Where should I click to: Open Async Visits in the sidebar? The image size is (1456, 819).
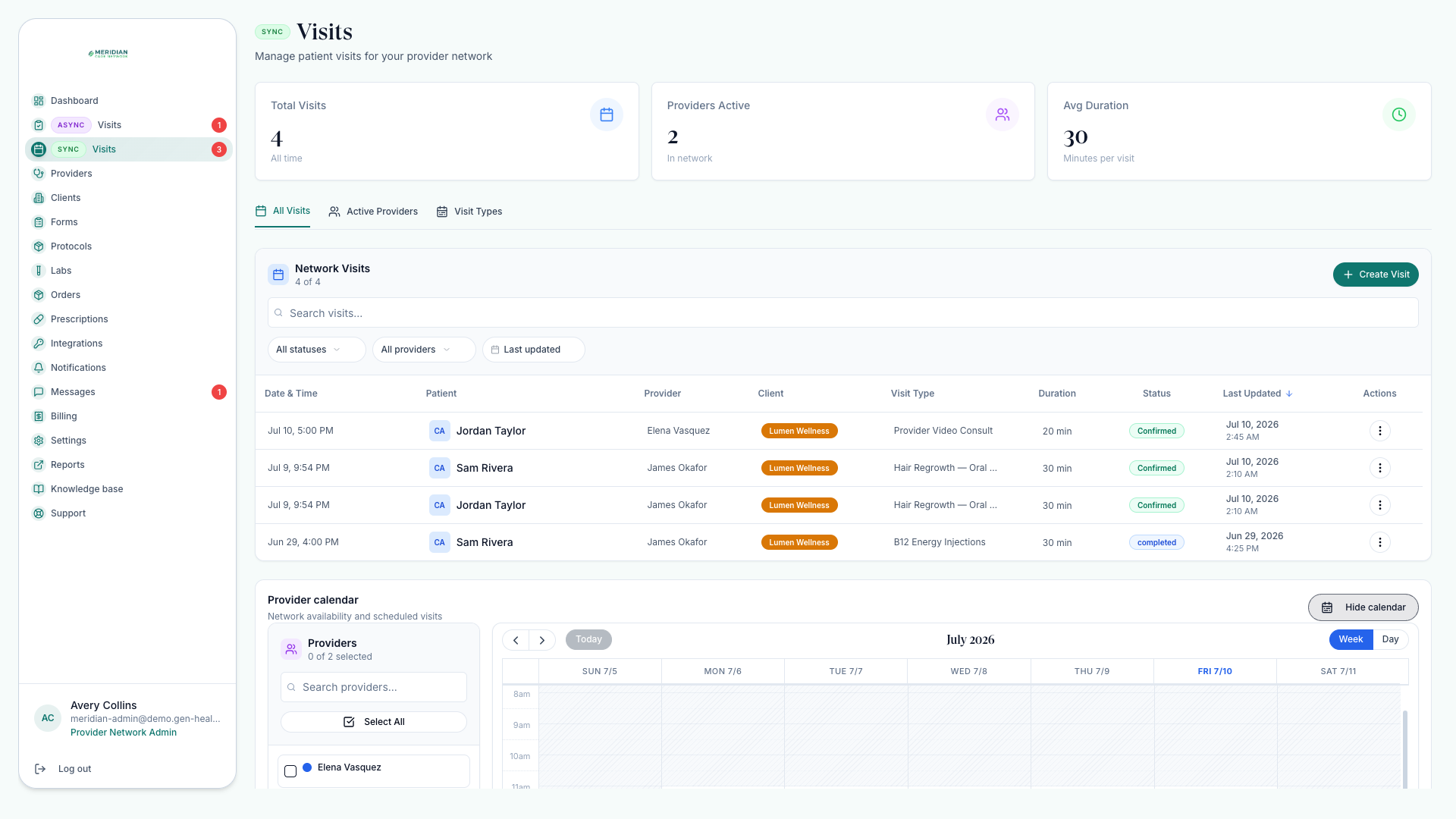[128, 125]
